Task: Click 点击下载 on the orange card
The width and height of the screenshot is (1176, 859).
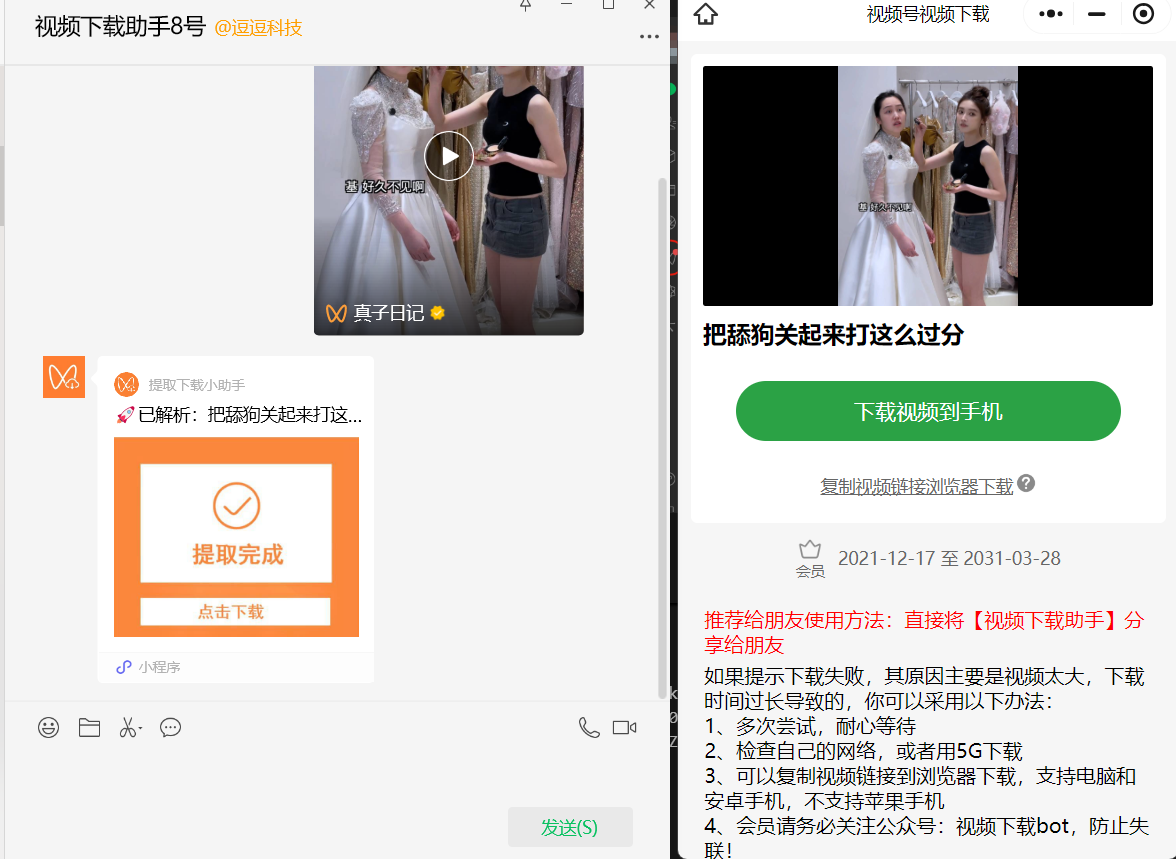Action: click(236, 611)
